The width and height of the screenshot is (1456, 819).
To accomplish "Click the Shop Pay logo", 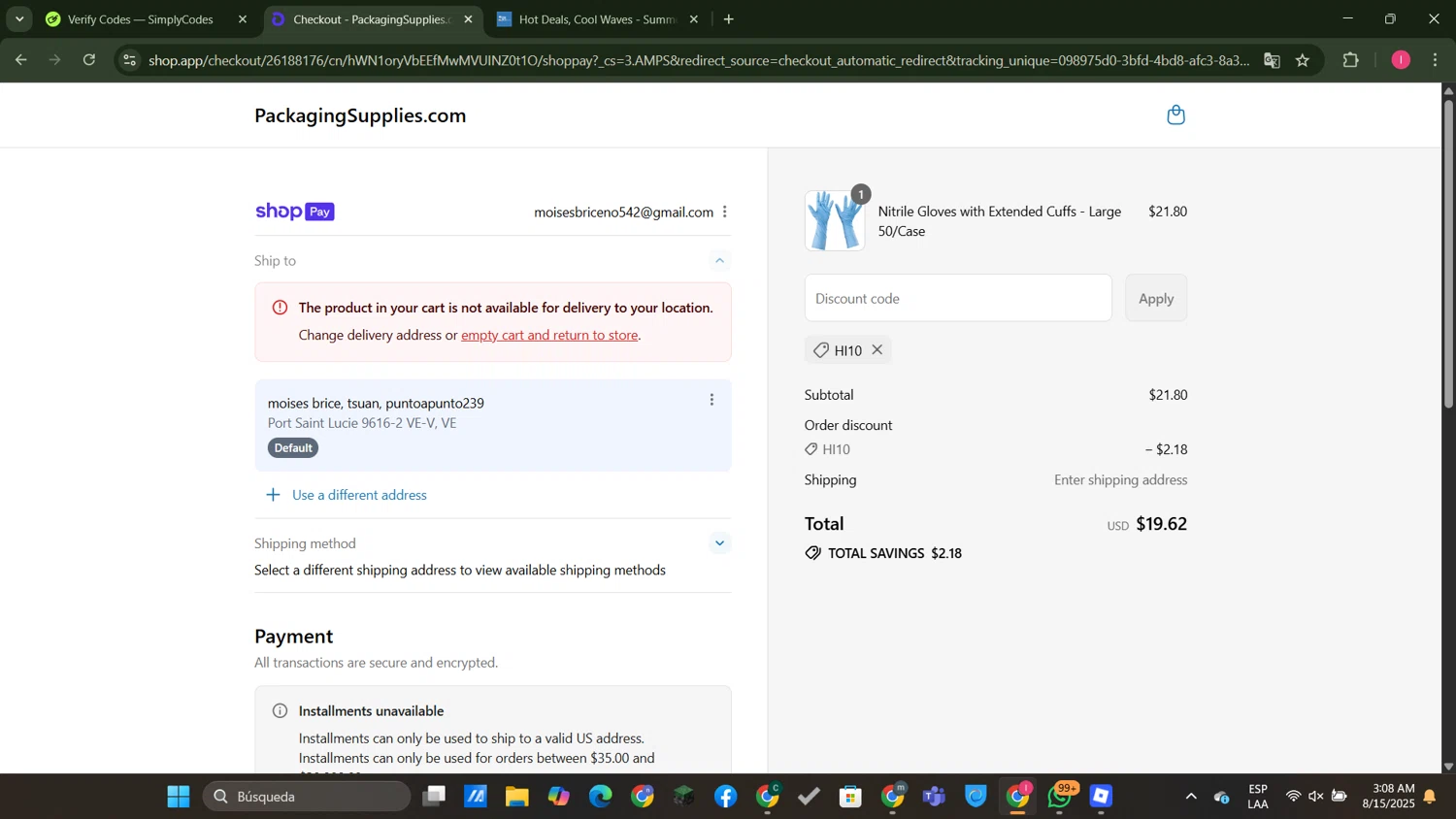I will 294,212.
